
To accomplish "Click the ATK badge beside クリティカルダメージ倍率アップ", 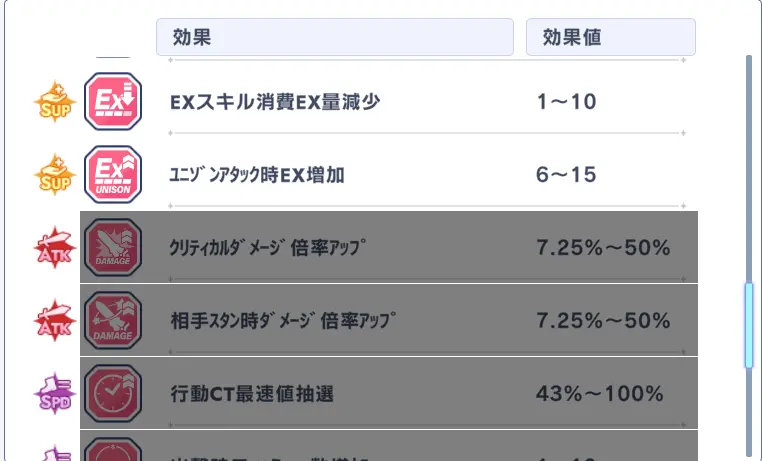I will [55, 247].
